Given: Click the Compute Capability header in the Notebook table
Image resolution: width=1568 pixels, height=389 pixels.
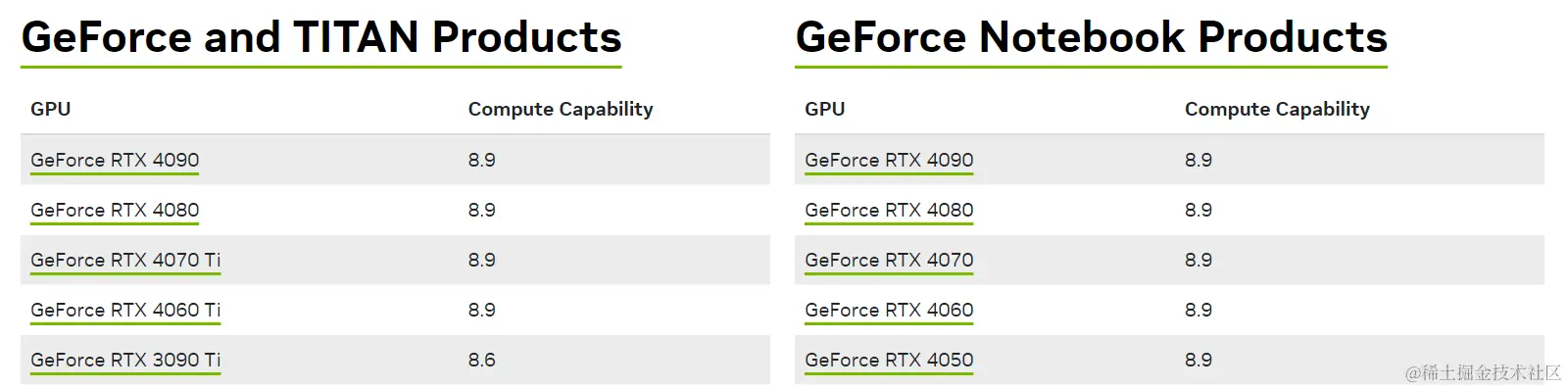Looking at the screenshot, I should click(1277, 109).
